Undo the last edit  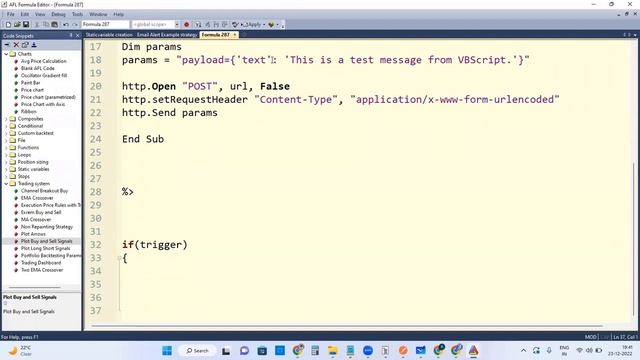tap(66, 25)
